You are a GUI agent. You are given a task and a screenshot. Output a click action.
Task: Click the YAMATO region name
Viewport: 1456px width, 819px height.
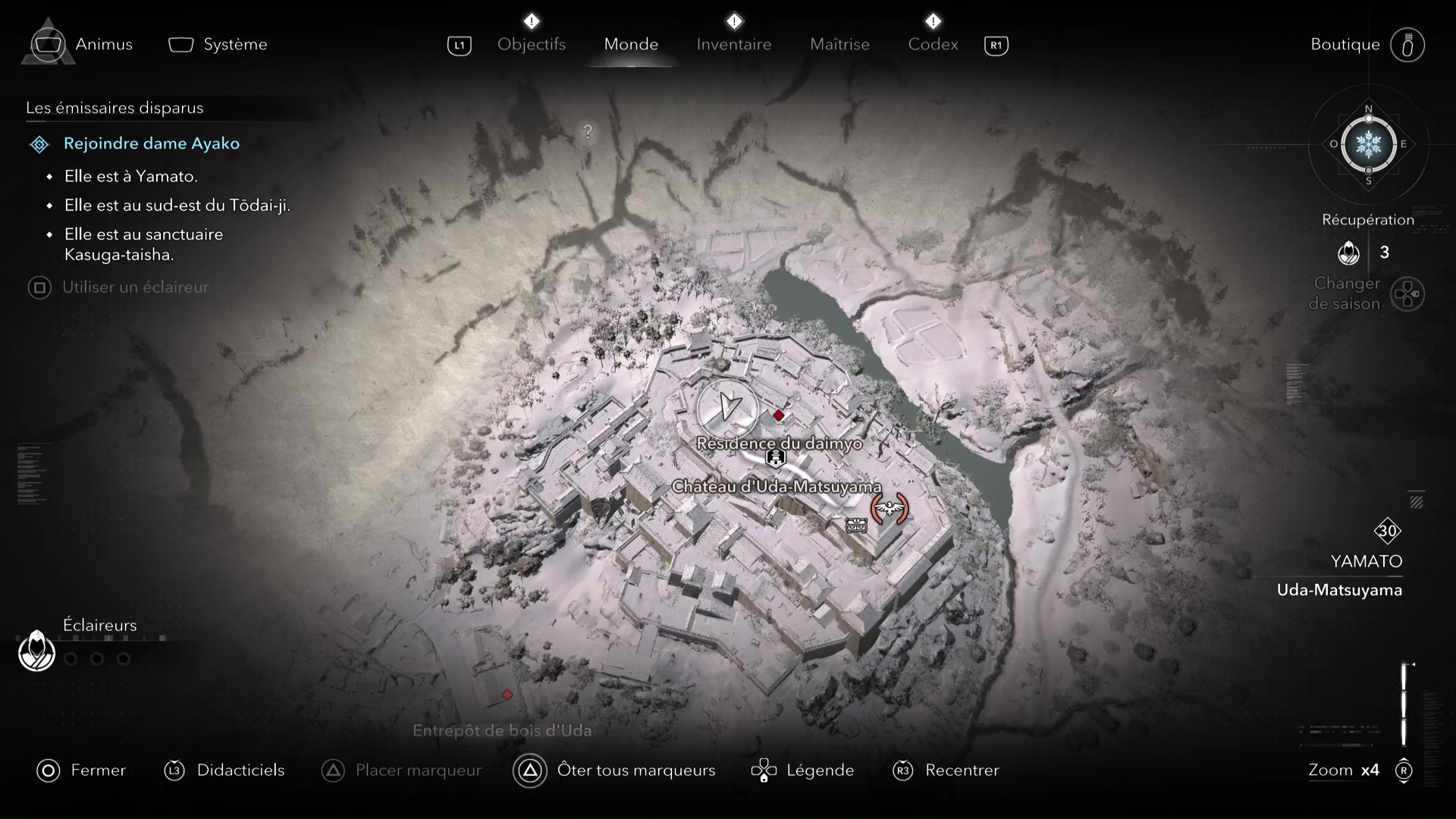point(1367,562)
